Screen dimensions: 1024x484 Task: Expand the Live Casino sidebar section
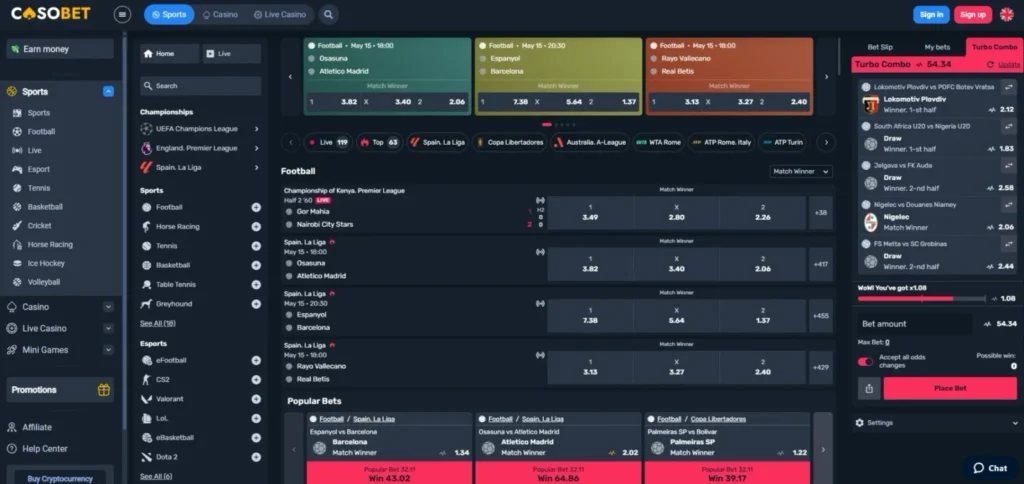[108, 329]
